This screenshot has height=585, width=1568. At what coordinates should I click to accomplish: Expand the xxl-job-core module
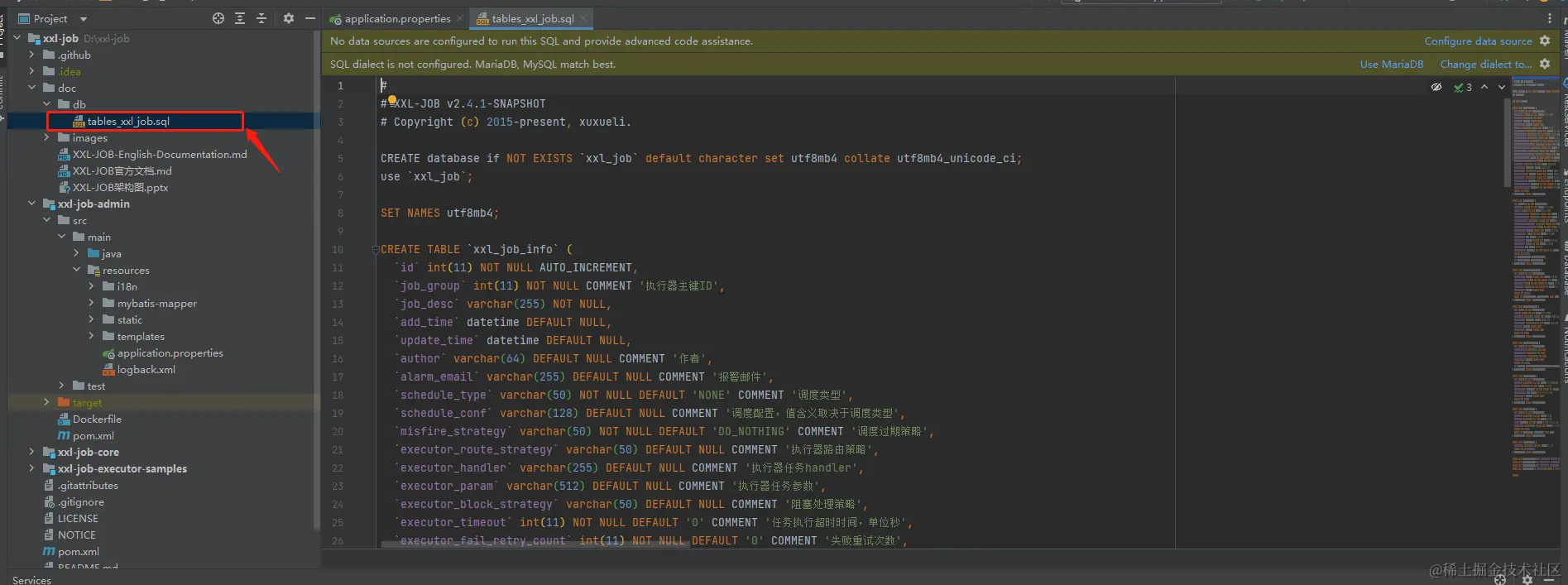(x=32, y=452)
